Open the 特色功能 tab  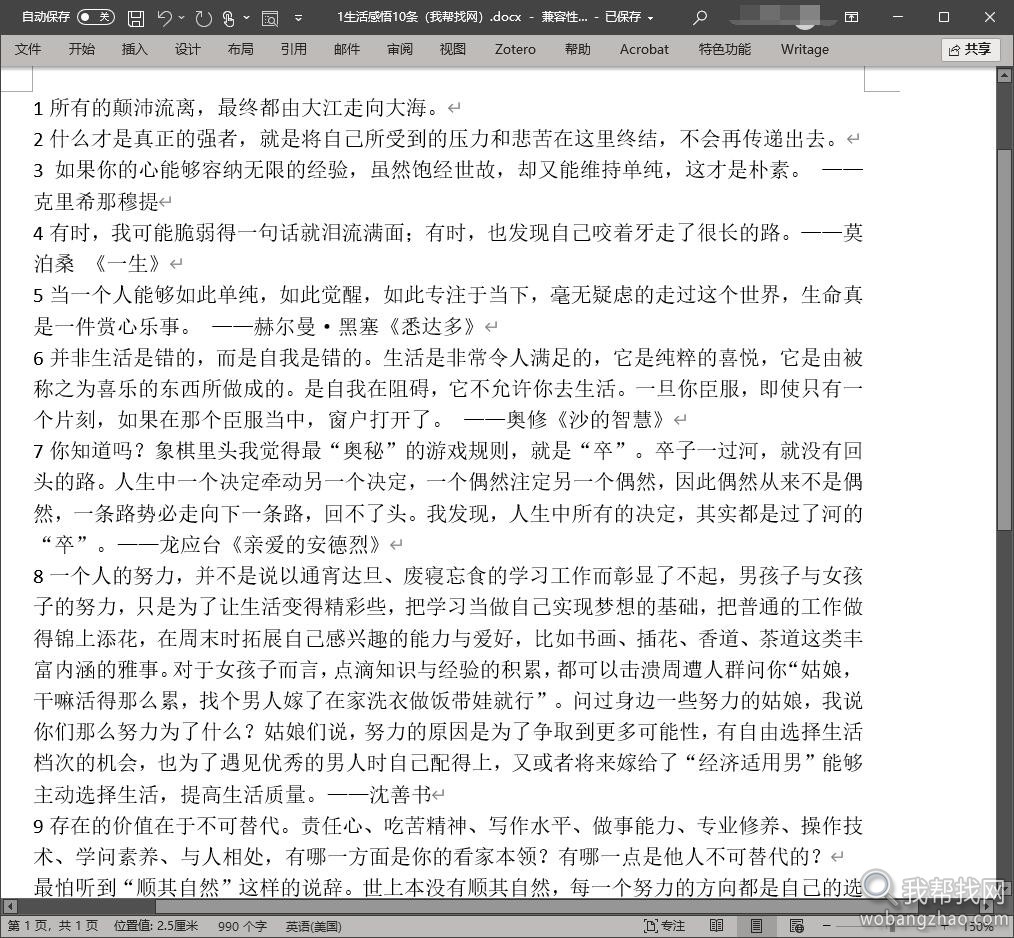click(725, 49)
